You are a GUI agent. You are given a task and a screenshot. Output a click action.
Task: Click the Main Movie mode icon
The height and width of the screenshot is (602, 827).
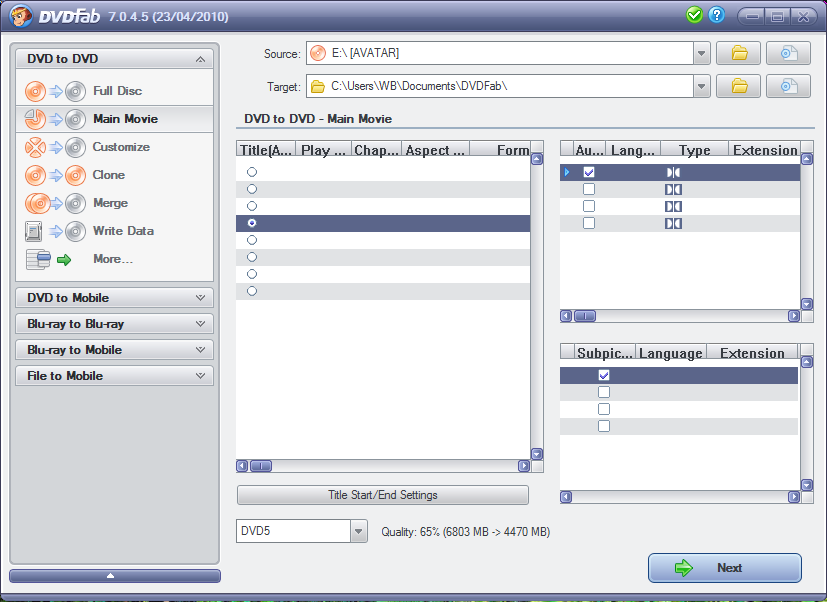click(x=55, y=119)
